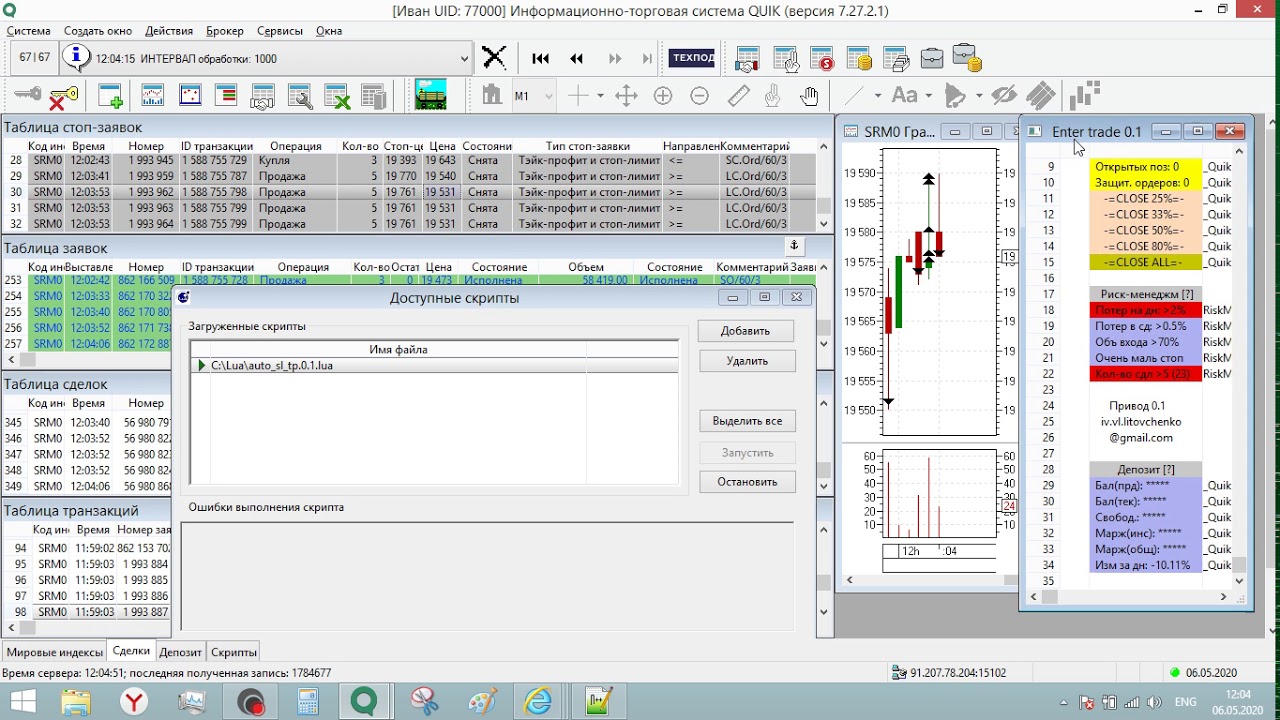
Task: Expand the crosshair tool dropdown arrow
Action: (x=600, y=96)
